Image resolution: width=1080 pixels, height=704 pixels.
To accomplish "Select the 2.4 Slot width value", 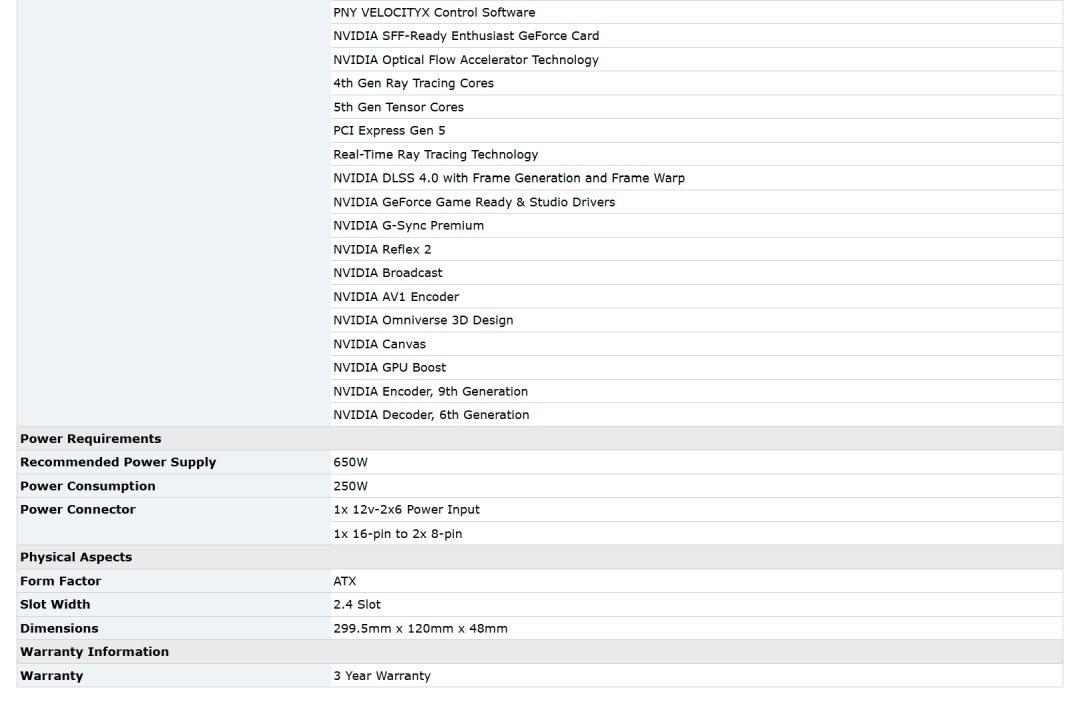I will coord(357,605).
